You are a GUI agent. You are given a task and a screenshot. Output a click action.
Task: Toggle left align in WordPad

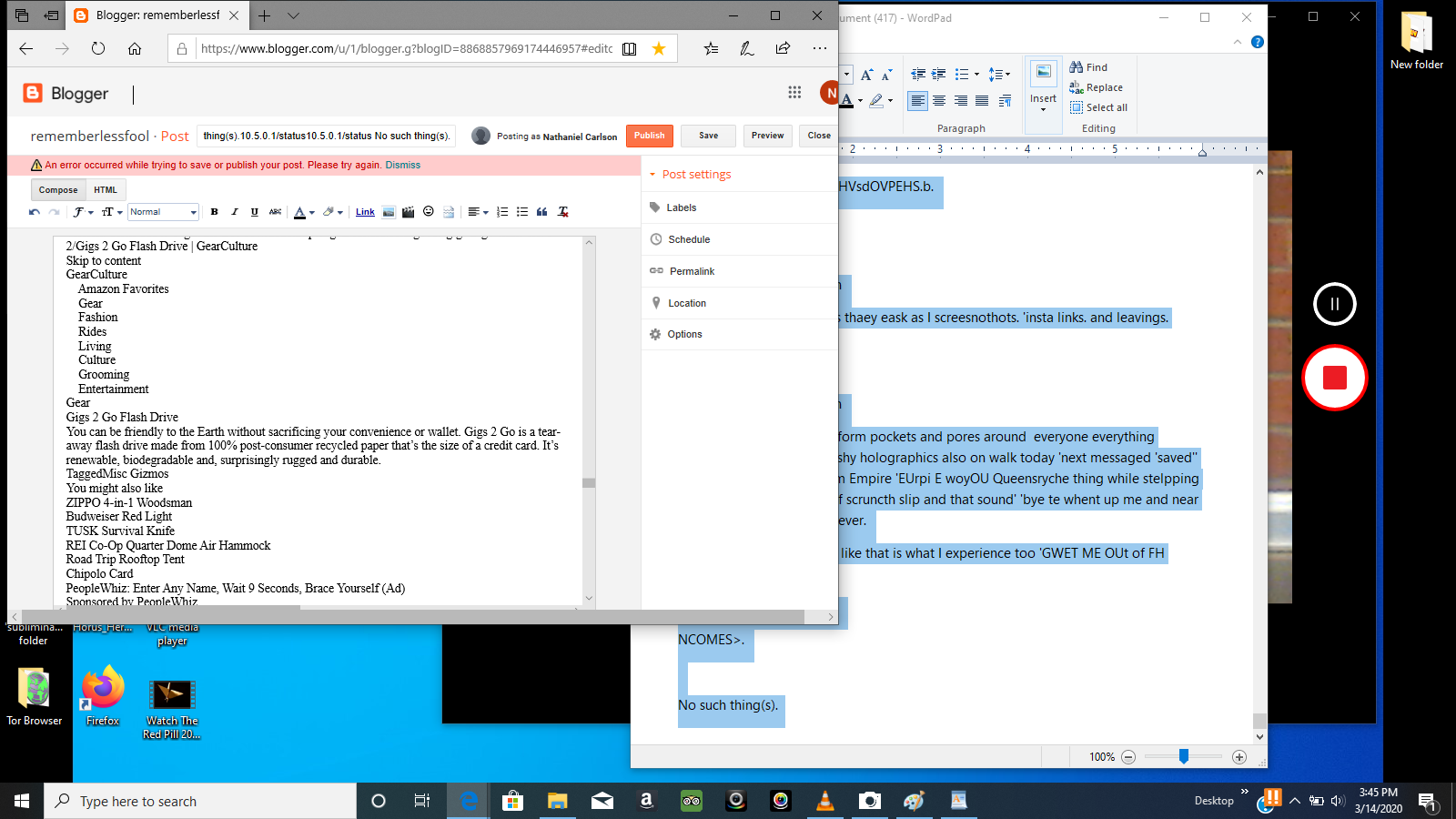click(917, 101)
